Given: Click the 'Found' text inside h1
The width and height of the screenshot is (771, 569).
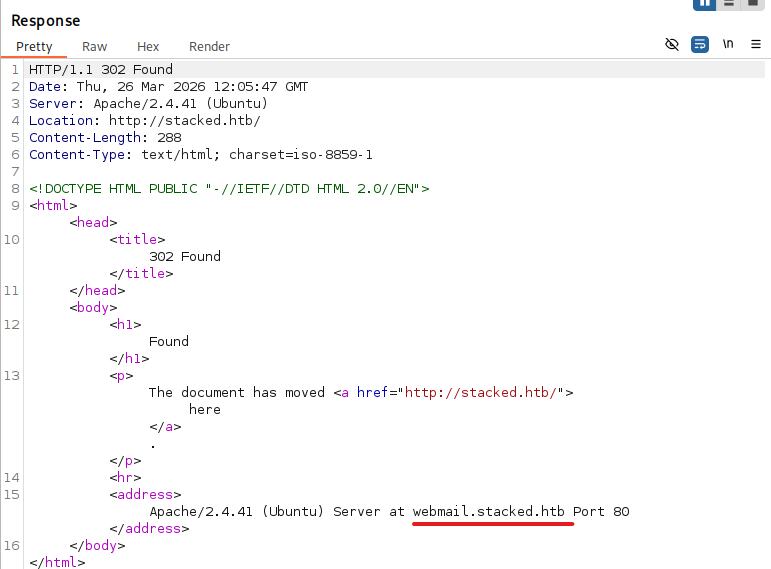Looking at the screenshot, I should pyautogui.click(x=169, y=341).
